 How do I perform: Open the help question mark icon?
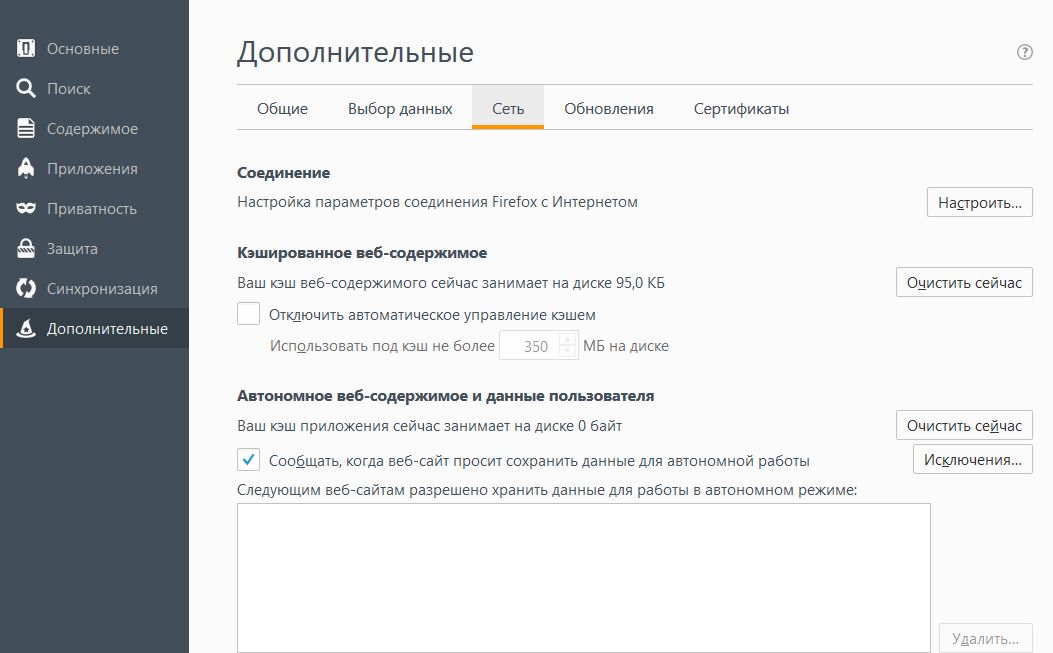(x=1024, y=52)
